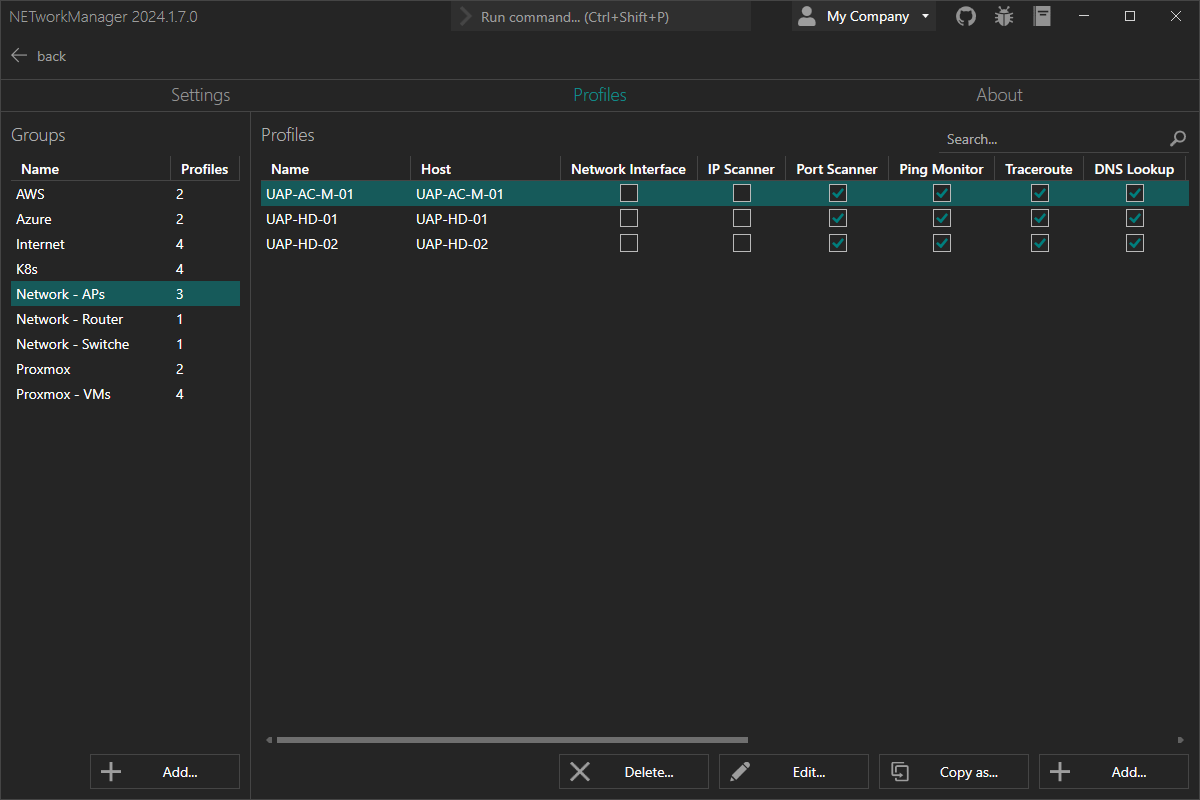Screen dimensions: 1200x800
Task: Select the Proxmox group
Action: coord(125,369)
